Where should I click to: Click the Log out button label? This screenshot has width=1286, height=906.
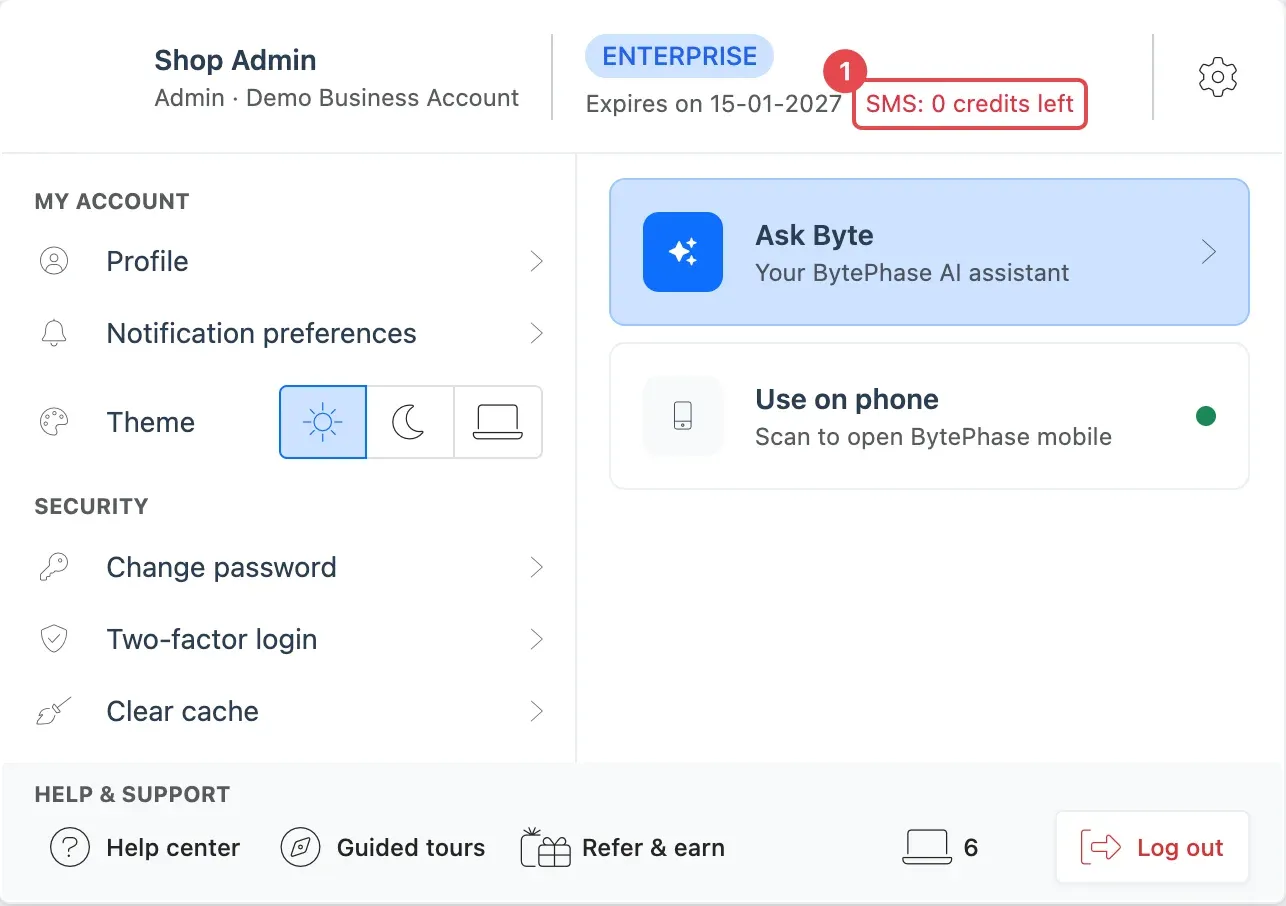(x=1180, y=848)
